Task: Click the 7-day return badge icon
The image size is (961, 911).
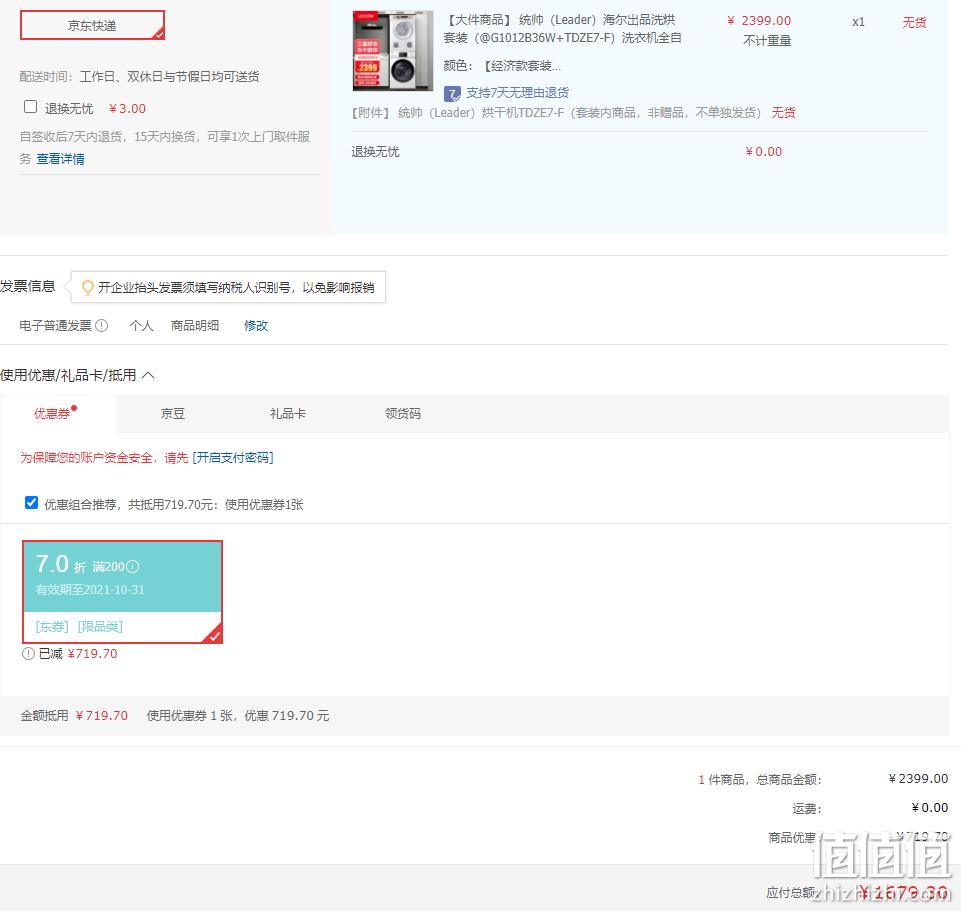Action: point(452,93)
